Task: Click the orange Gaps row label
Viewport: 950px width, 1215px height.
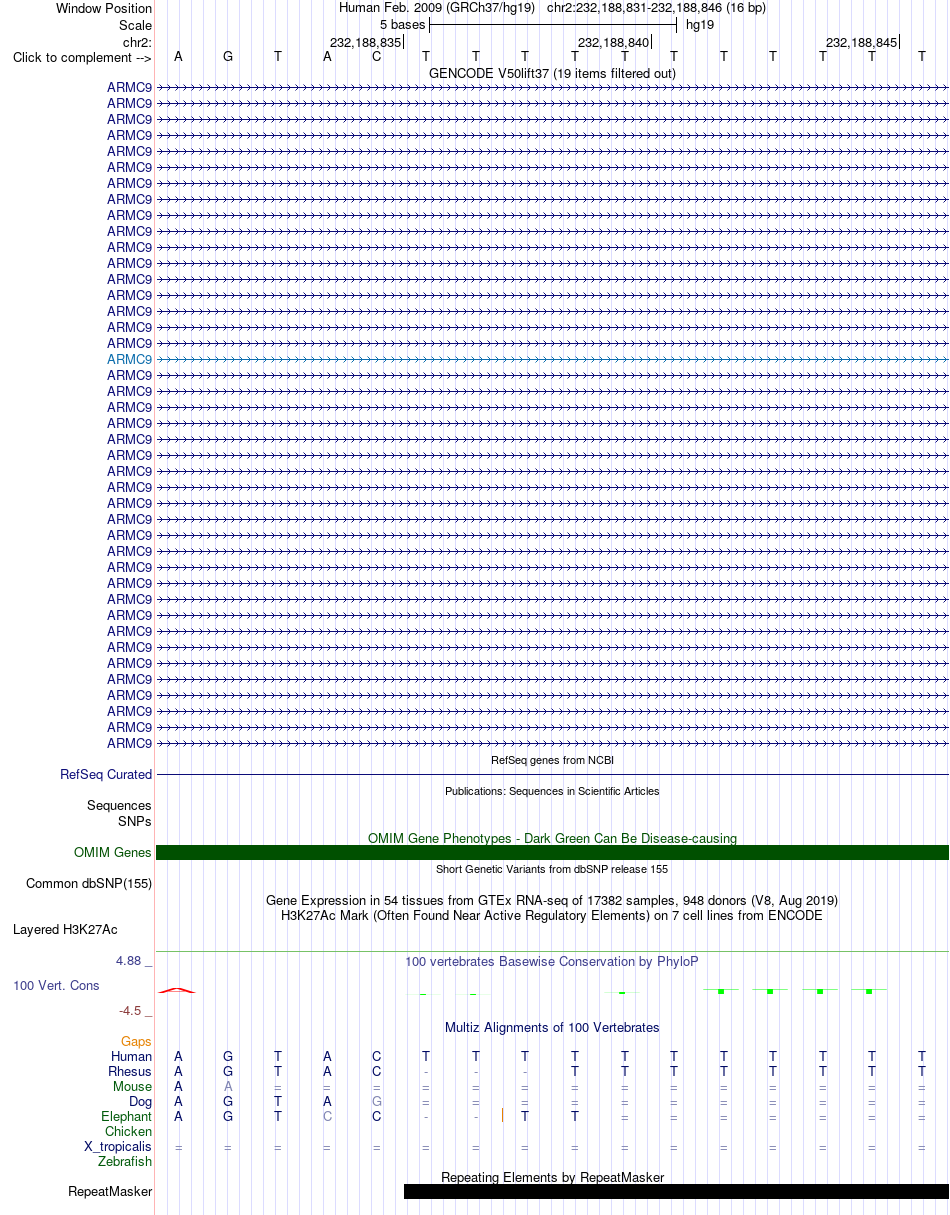Action: pos(136,1041)
